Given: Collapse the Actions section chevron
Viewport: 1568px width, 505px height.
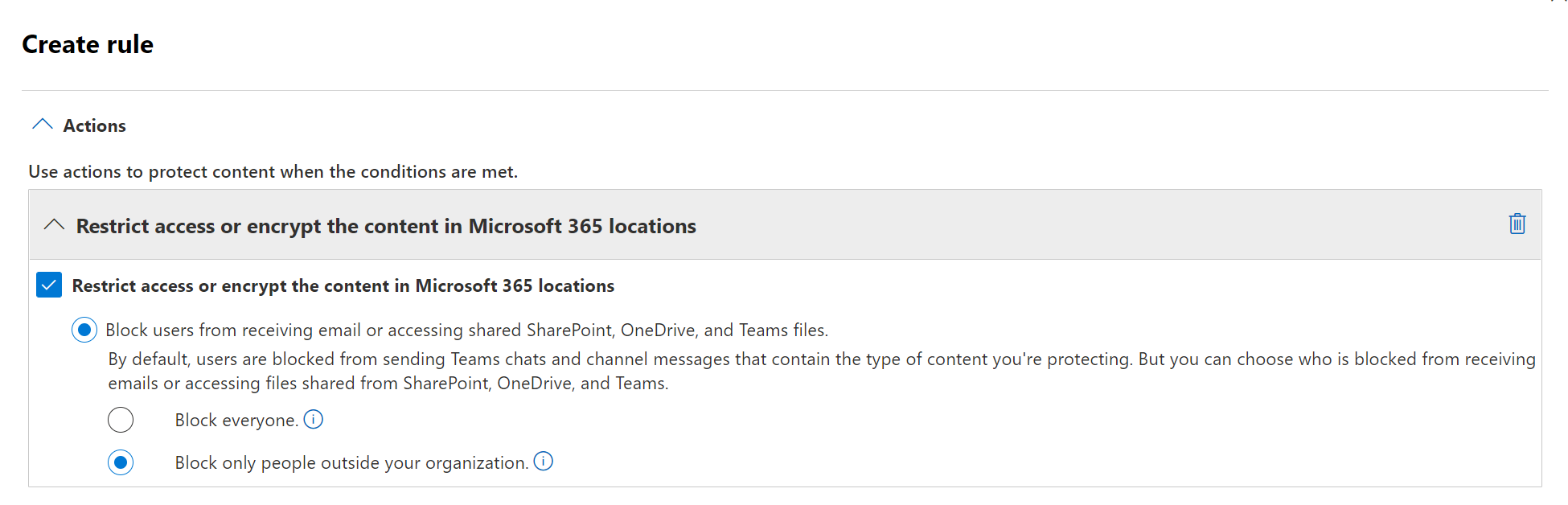Looking at the screenshot, I should [x=42, y=125].
